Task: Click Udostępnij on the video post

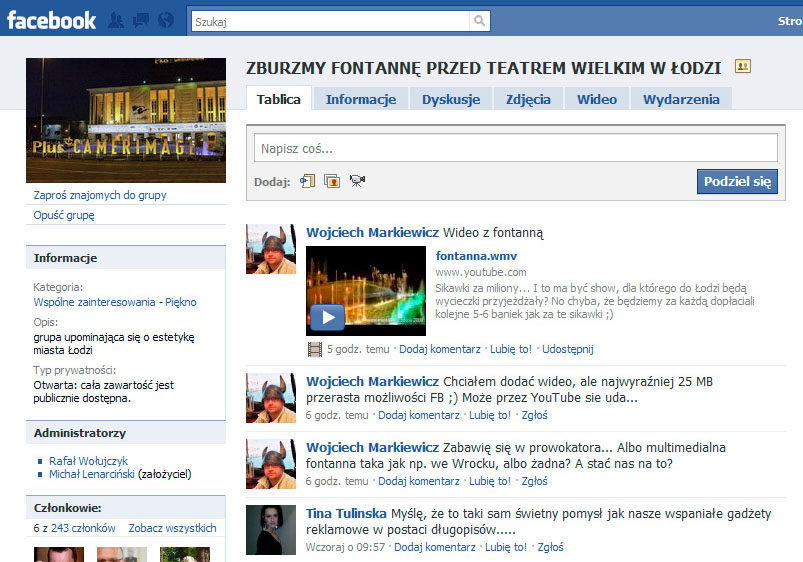Action: pyautogui.click(x=568, y=349)
